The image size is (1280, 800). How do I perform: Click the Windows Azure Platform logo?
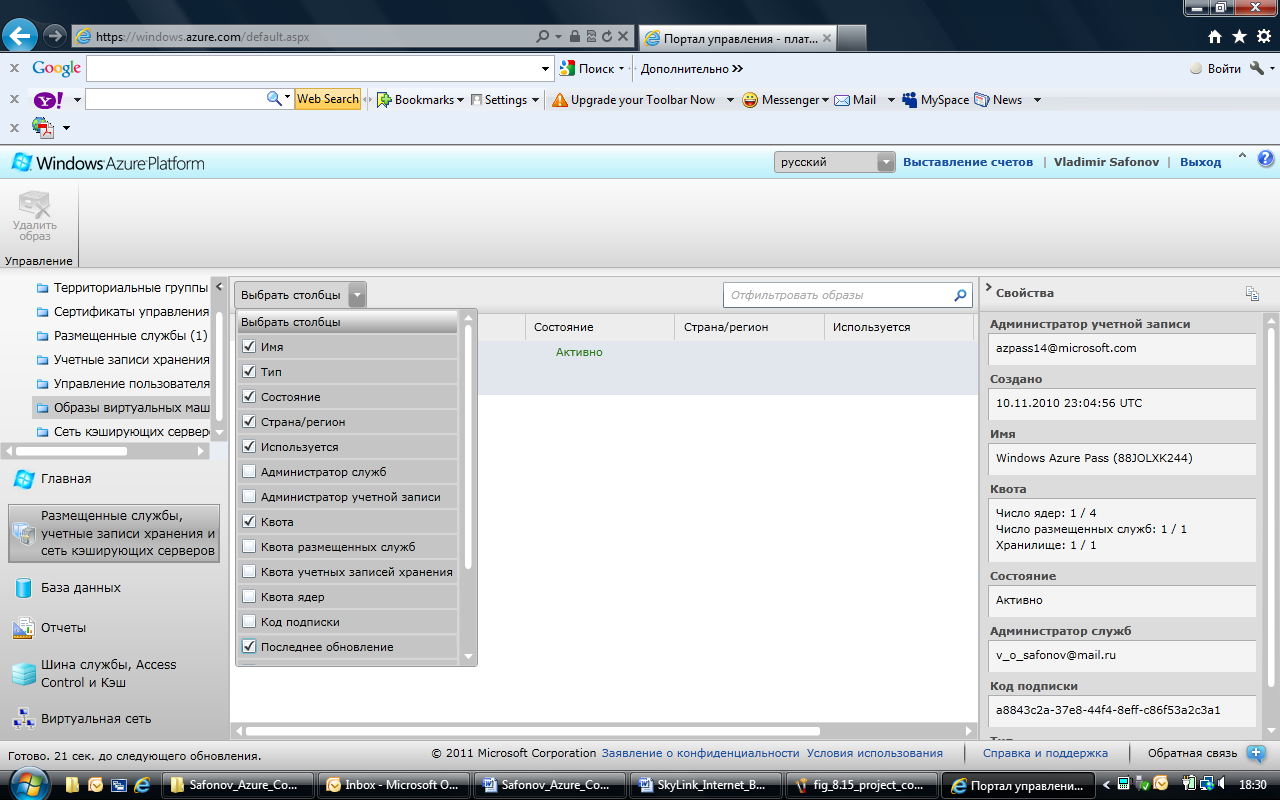coord(107,163)
